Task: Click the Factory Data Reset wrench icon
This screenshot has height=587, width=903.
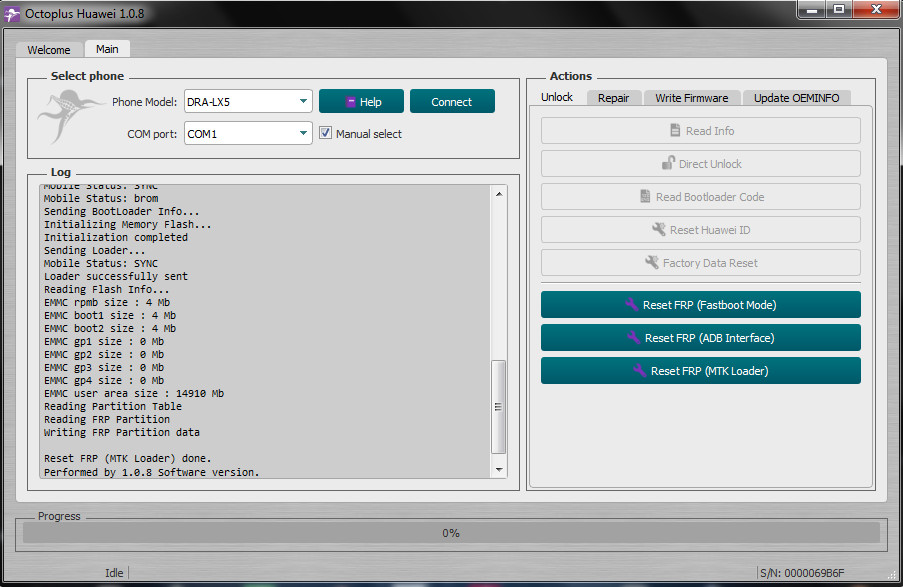Action: point(652,263)
